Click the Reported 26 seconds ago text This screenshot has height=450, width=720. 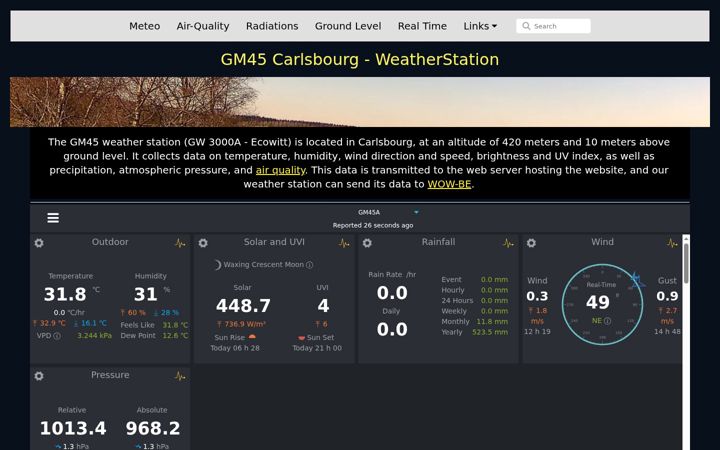click(x=373, y=225)
